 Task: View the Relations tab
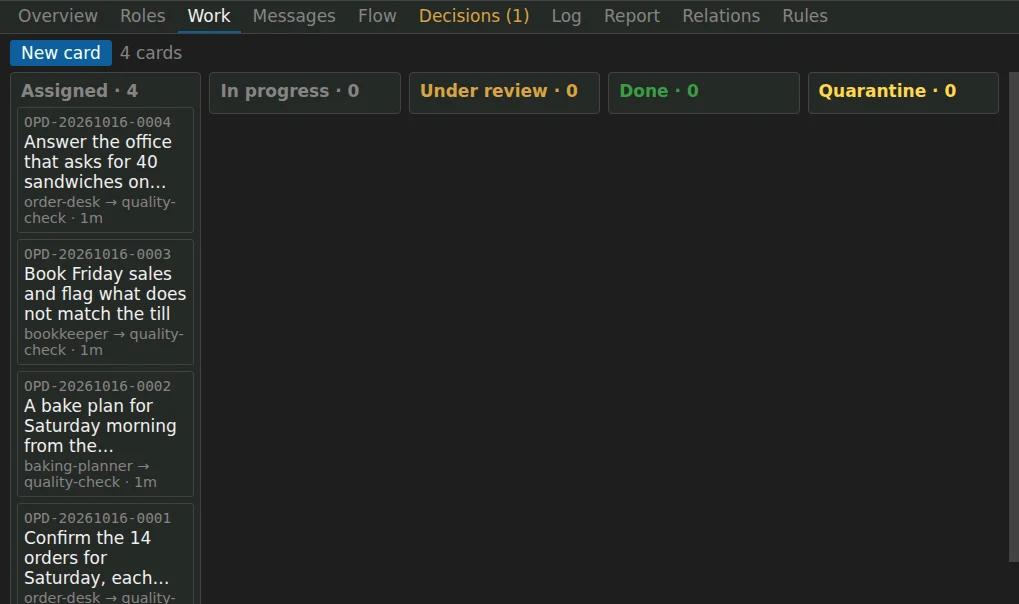coord(721,16)
